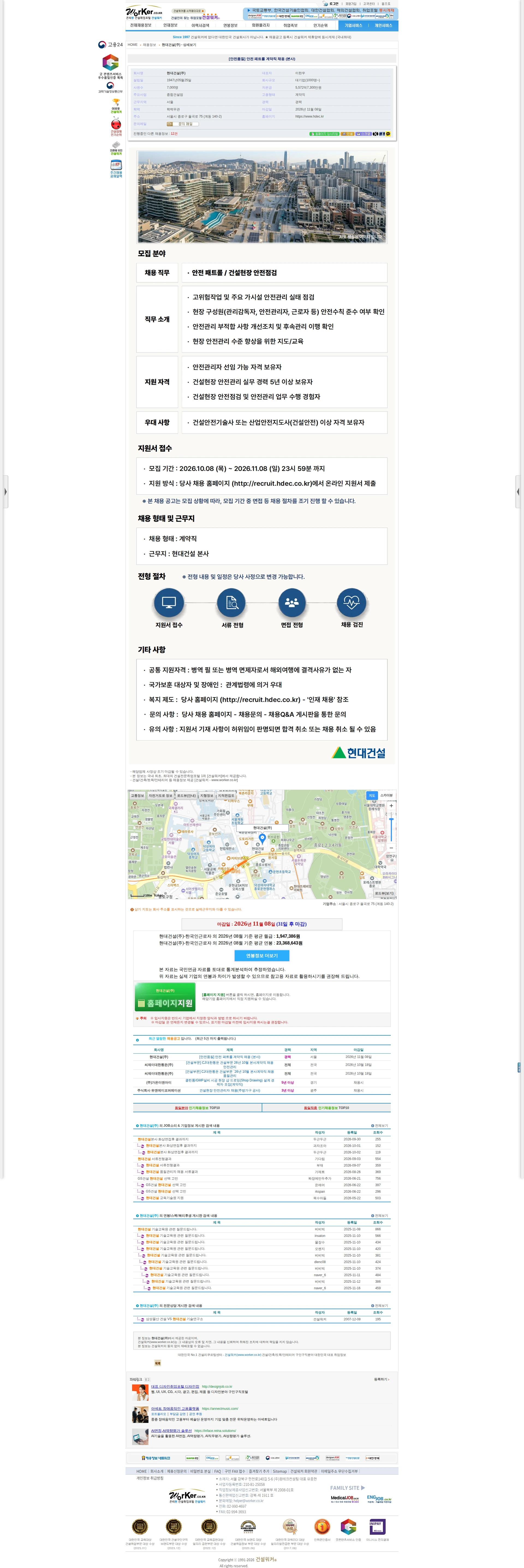Open 기업서비스 menu tab

(x=353, y=26)
